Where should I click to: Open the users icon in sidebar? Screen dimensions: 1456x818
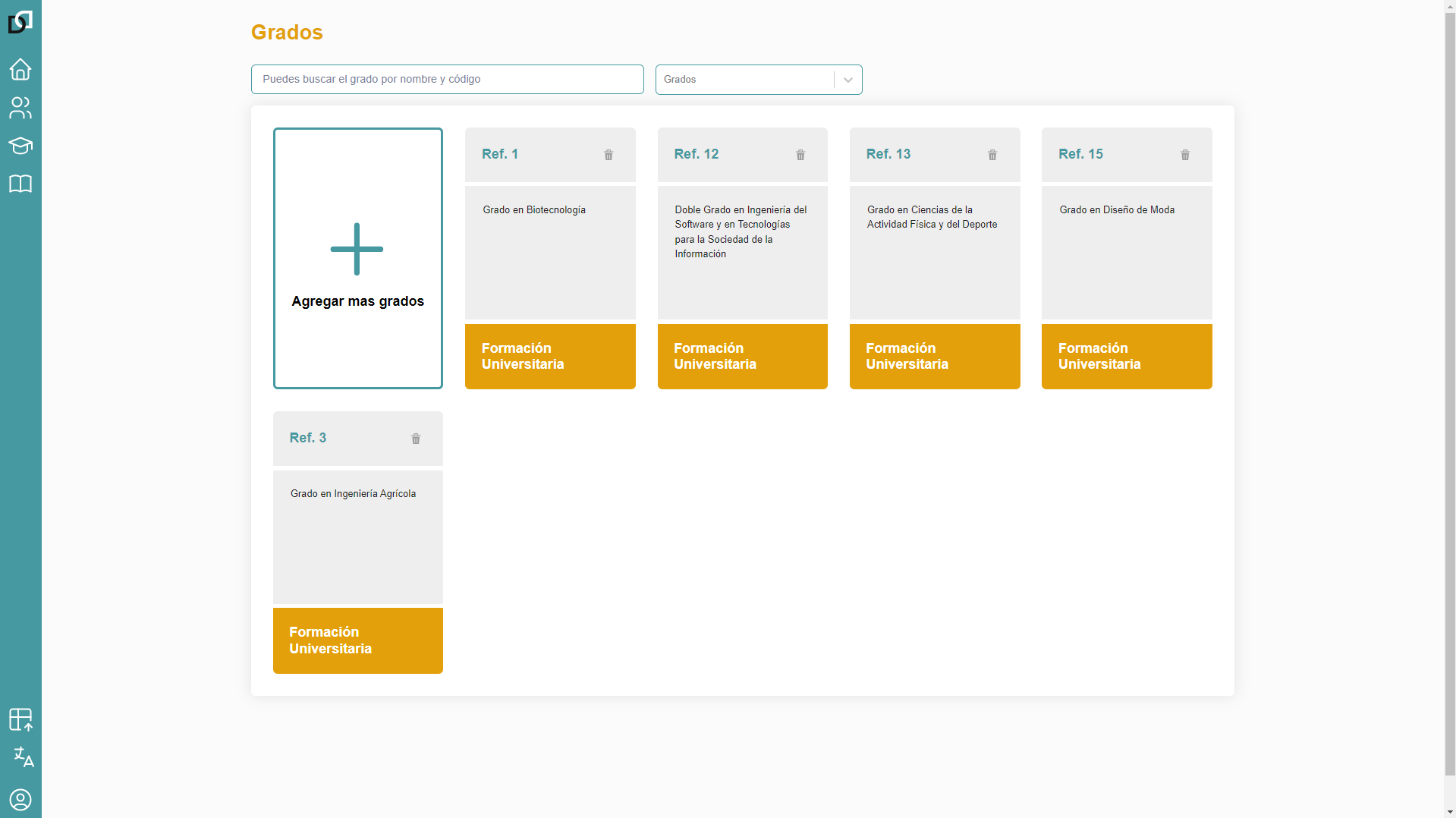(20, 108)
